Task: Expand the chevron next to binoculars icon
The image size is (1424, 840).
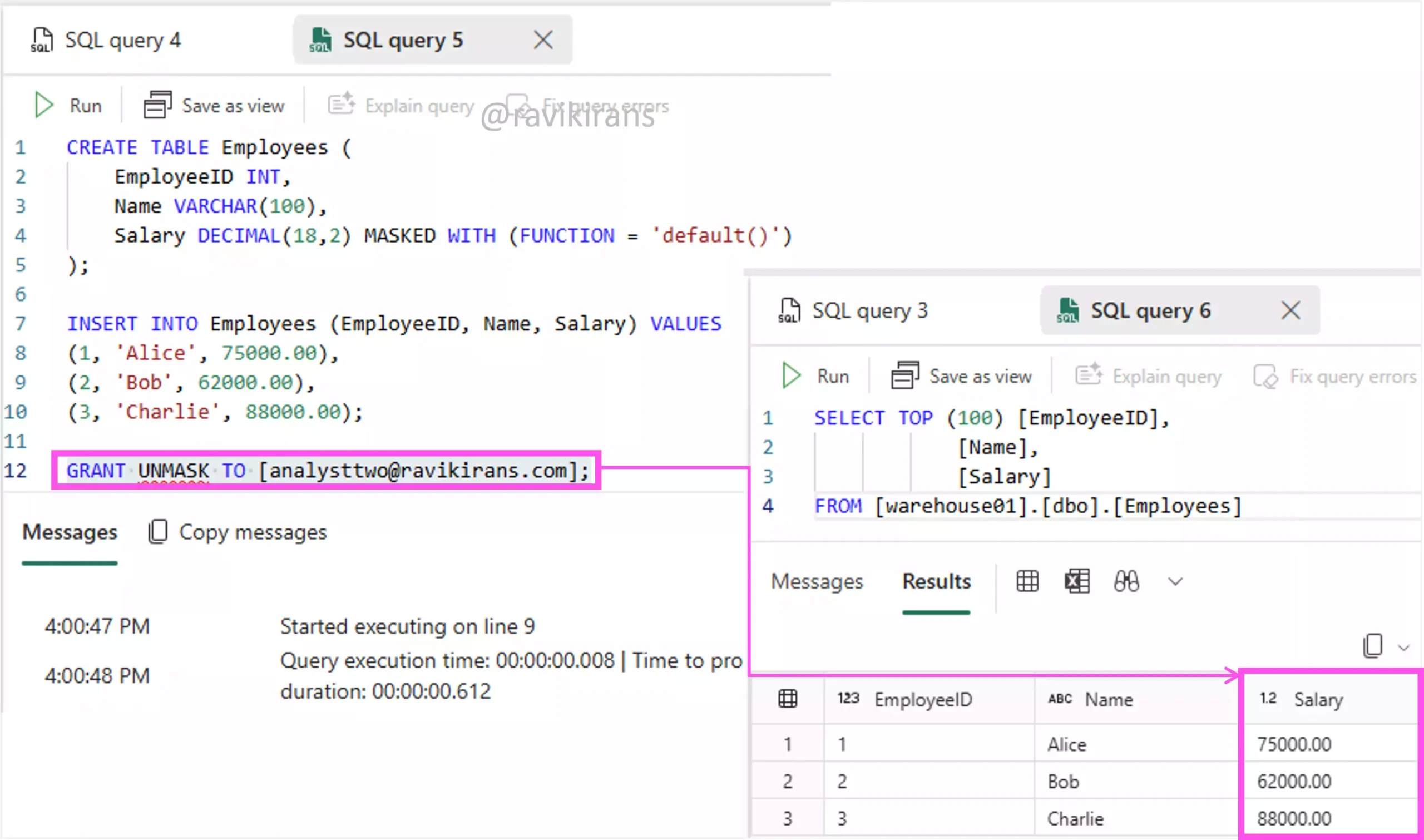Action: (x=1175, y=582)
